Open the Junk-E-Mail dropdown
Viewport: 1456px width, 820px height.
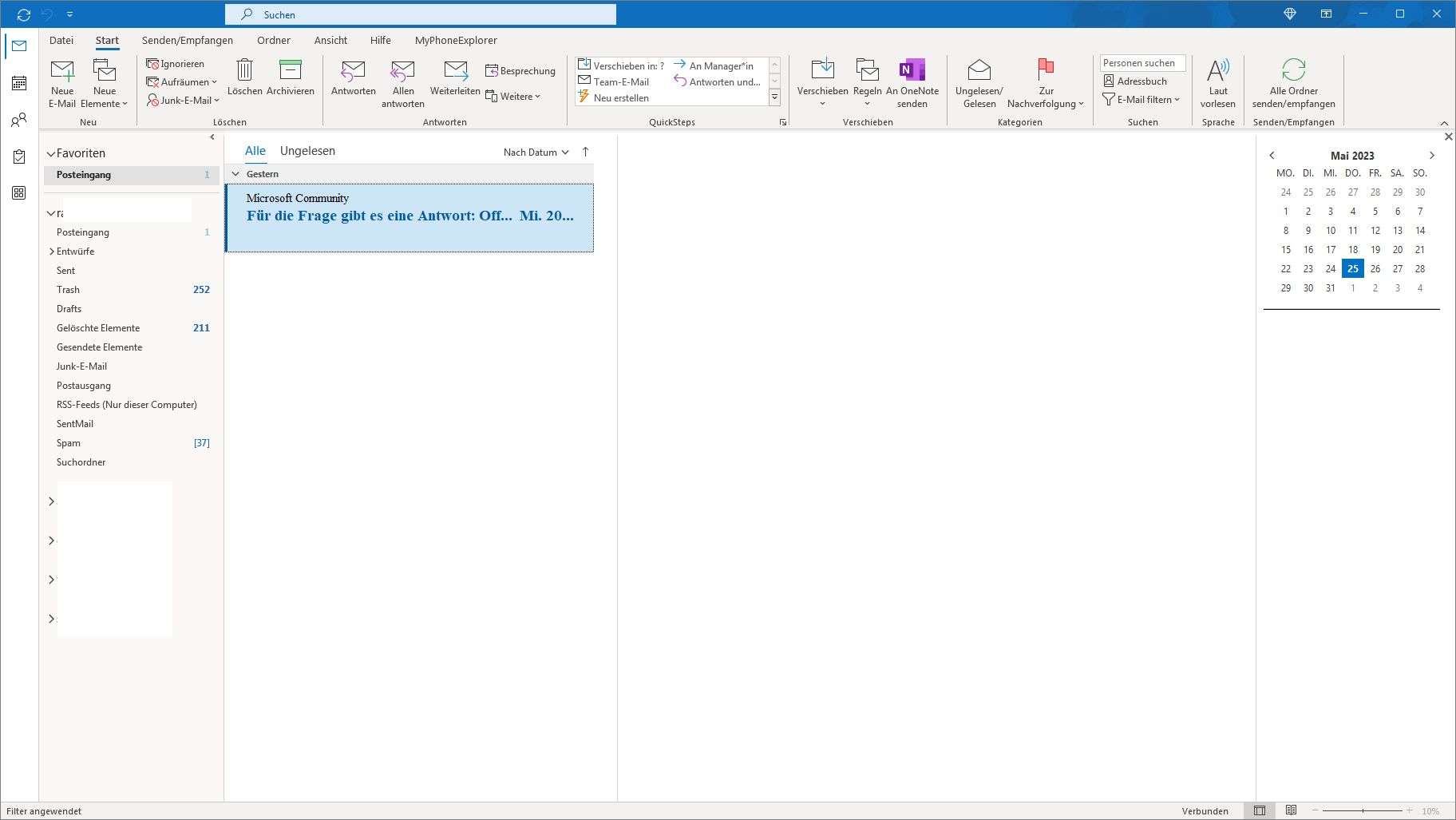click(x=183, y=101)
